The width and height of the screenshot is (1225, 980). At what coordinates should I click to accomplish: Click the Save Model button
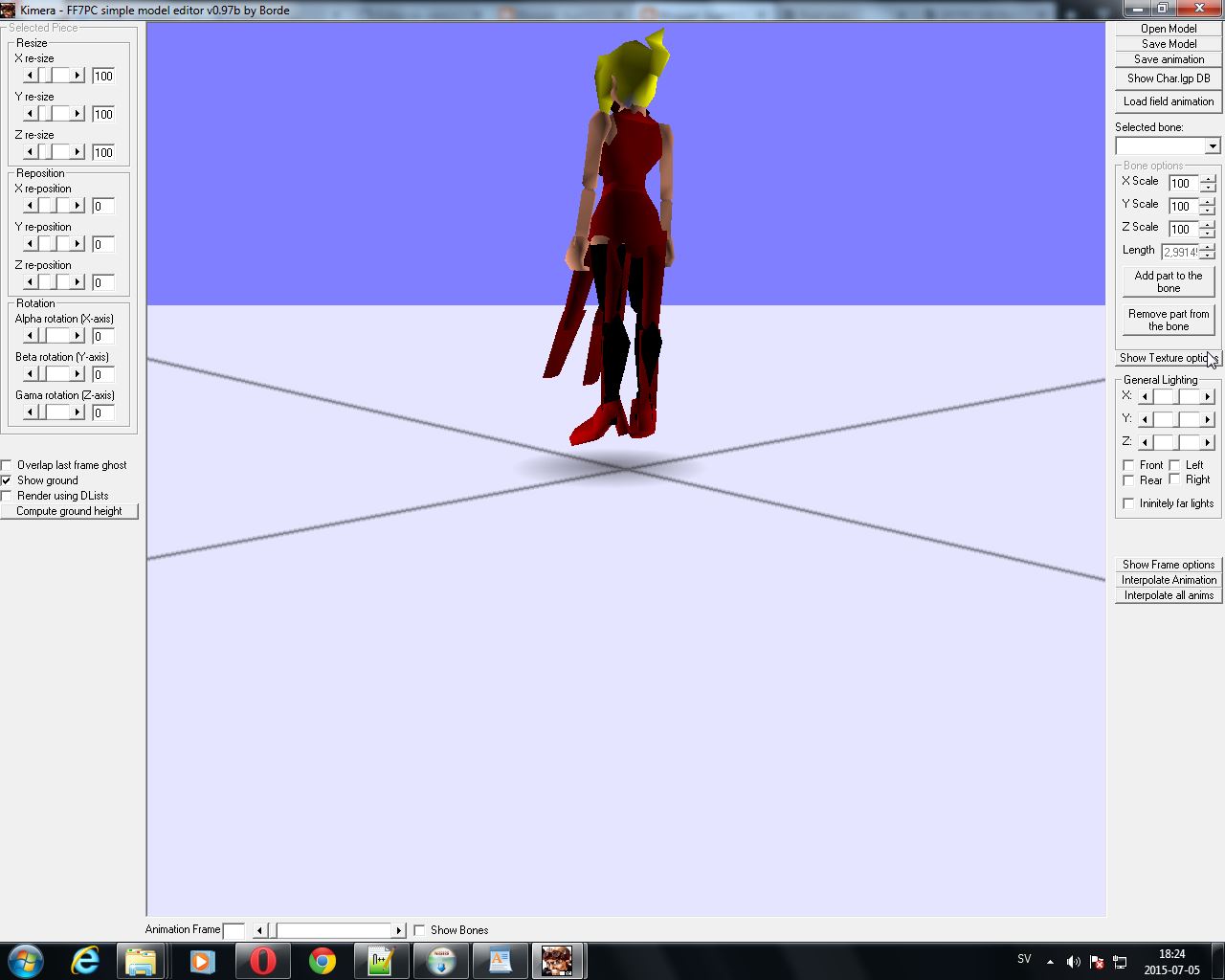point(1169,44)
